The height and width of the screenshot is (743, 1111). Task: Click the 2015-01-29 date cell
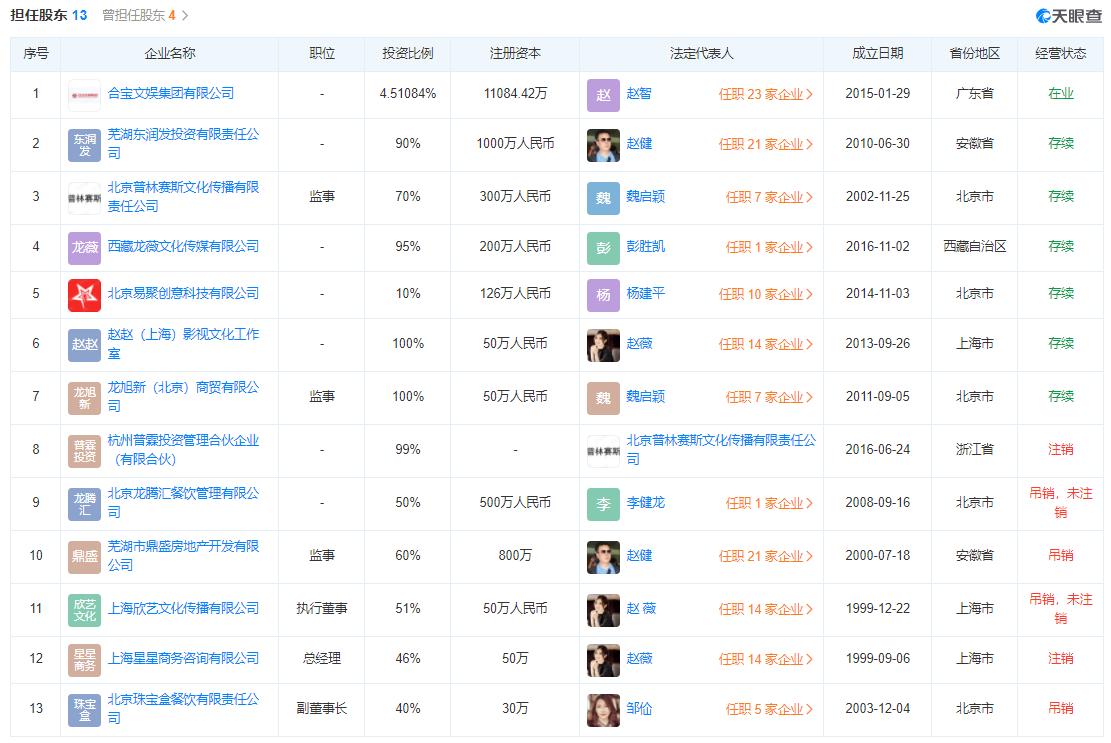coord(877,93)
